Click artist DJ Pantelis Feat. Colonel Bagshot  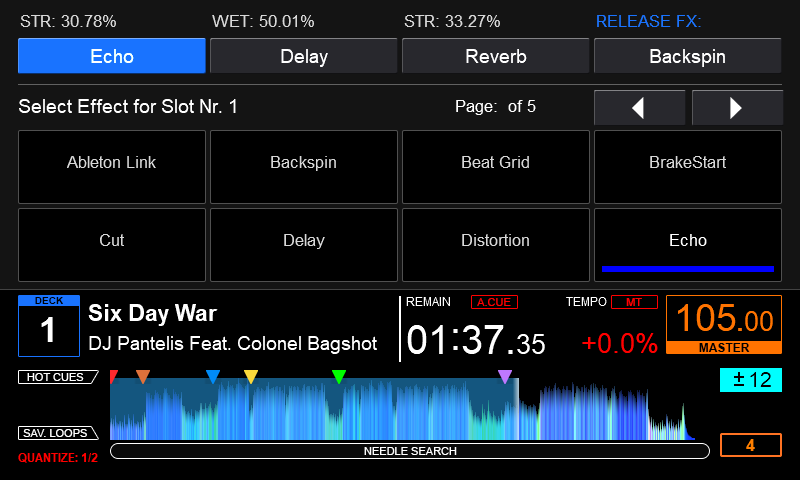pyautogui.click(x=233, y=343)
